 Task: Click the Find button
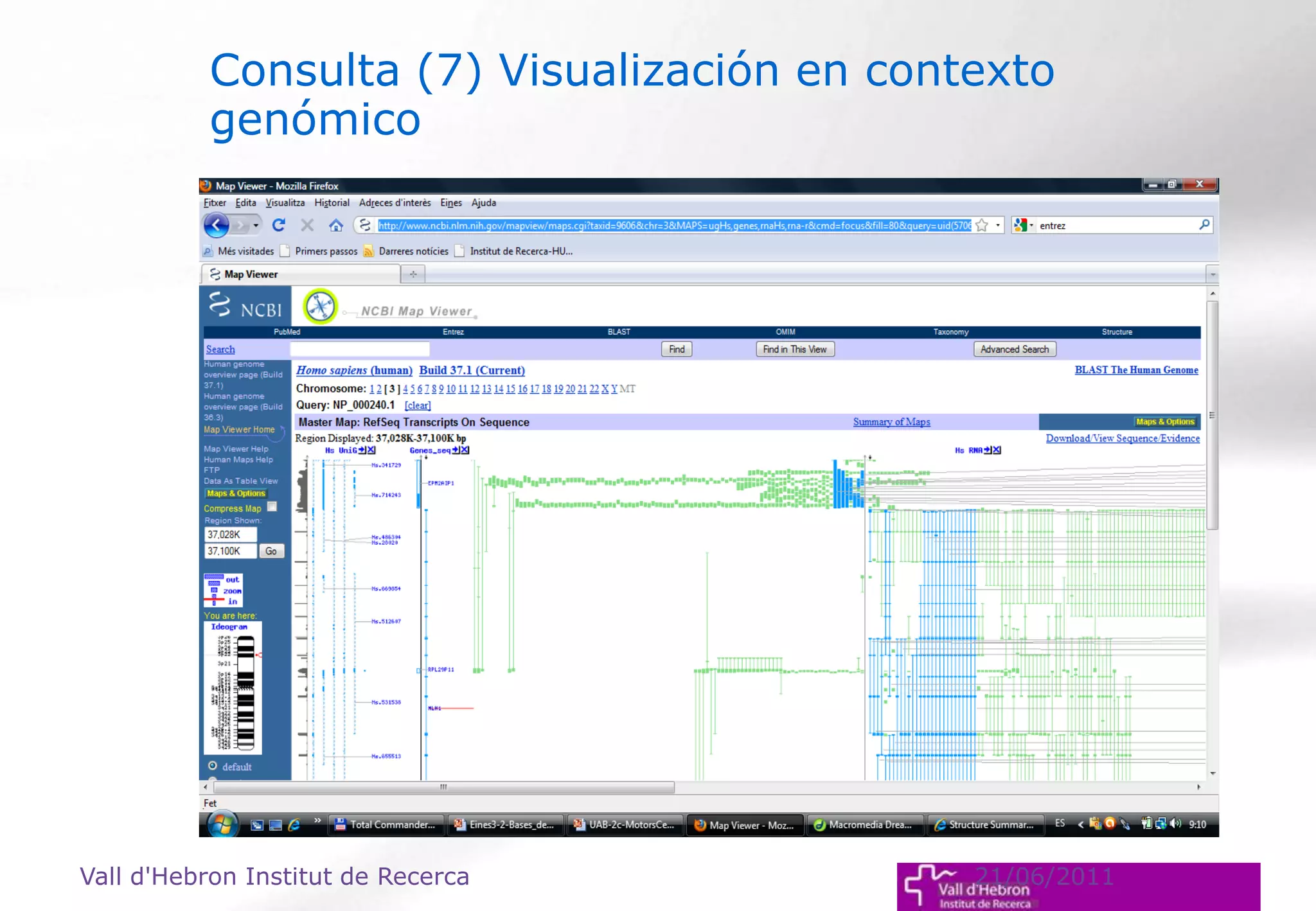coord(677,349)
